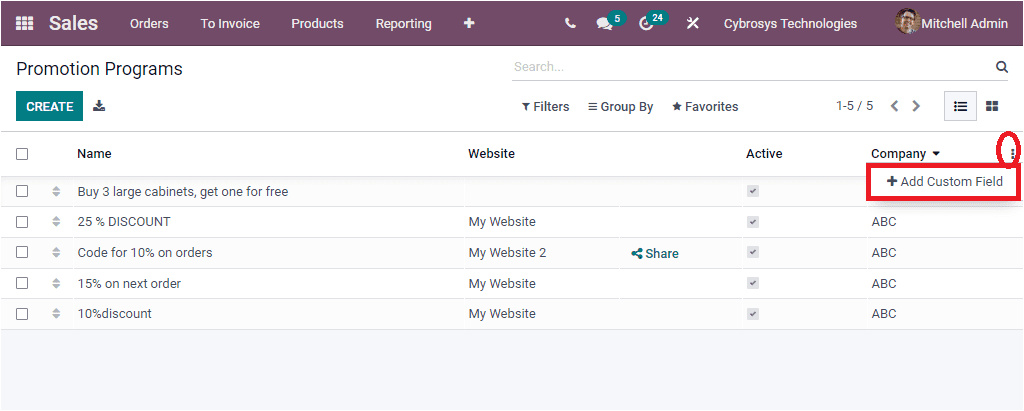The image size is (1024, 411).
Task: Toggle Active box for Buy 3 large cabinets
Action: point(753,191)
